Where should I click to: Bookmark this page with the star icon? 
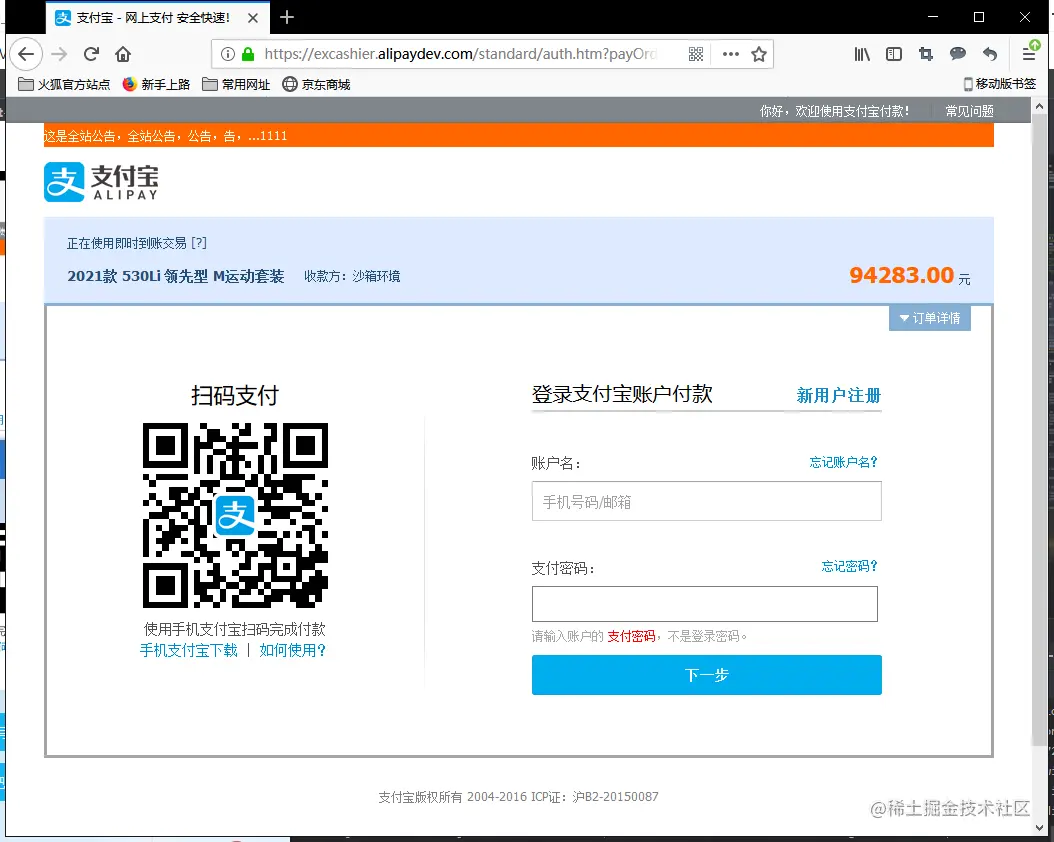pos(759,54)
